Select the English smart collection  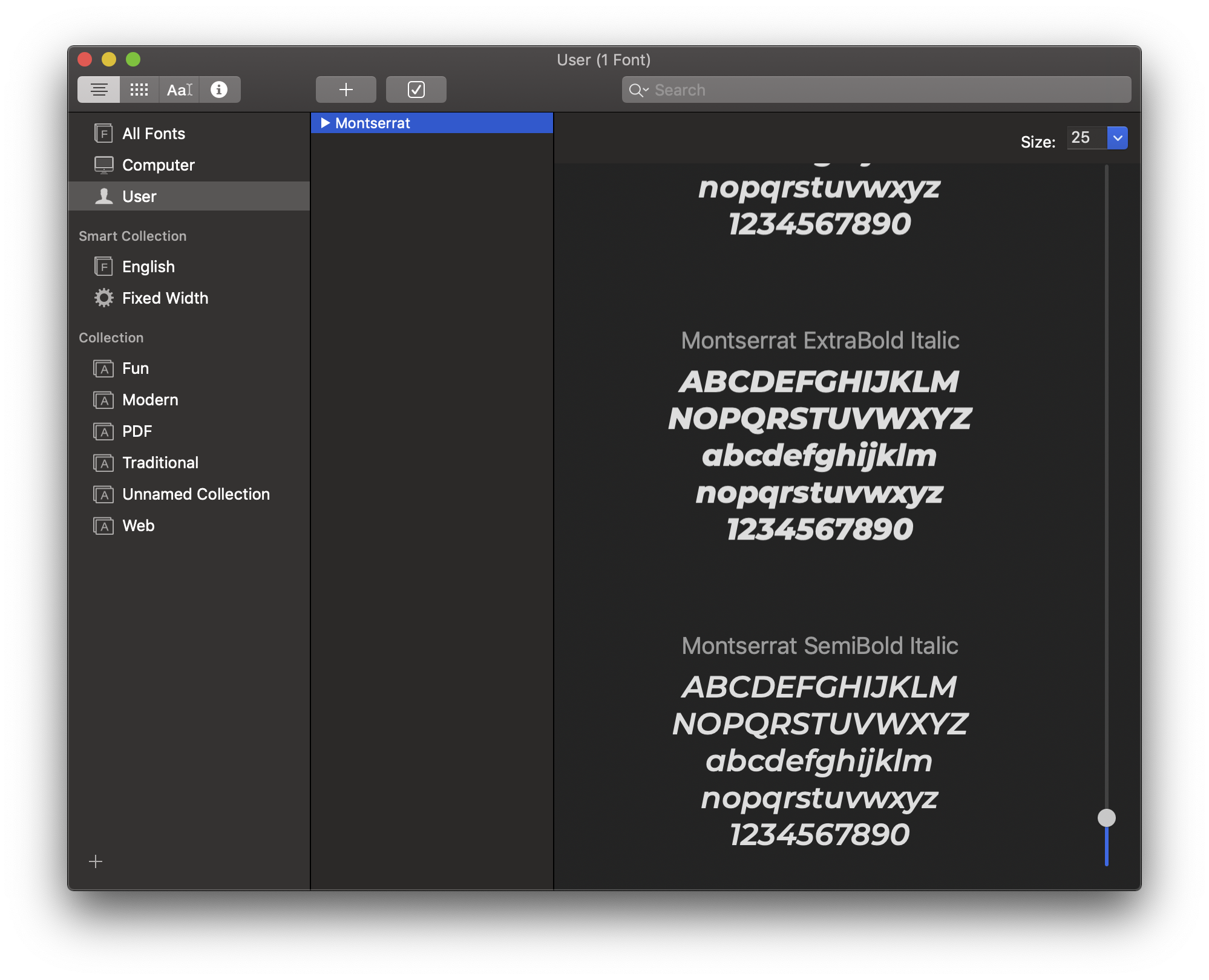pyautogui.click(x=148, y=267)
